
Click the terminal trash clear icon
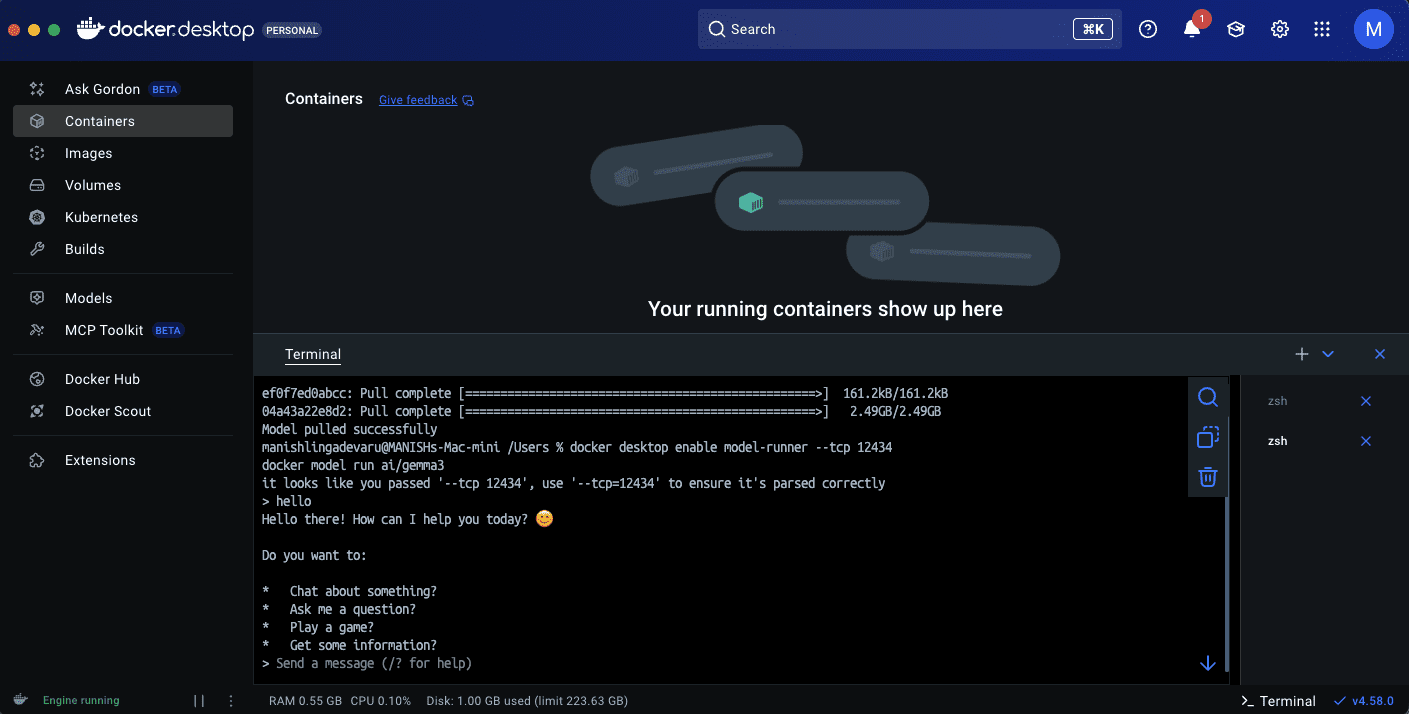click(x=1208, y=477)
